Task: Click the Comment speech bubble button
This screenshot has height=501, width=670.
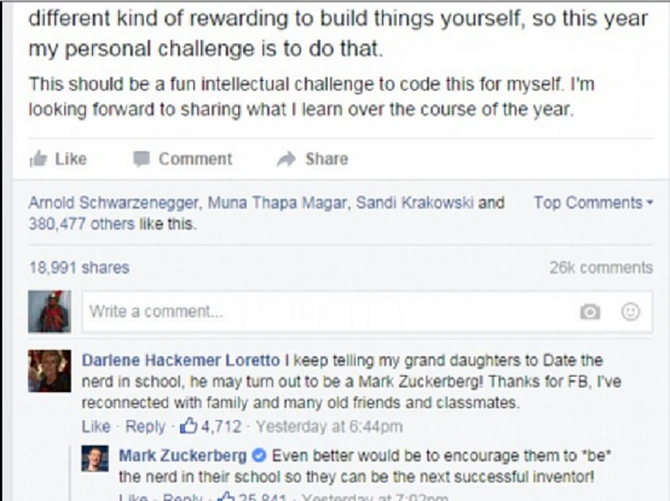Action: click(183, 159)
